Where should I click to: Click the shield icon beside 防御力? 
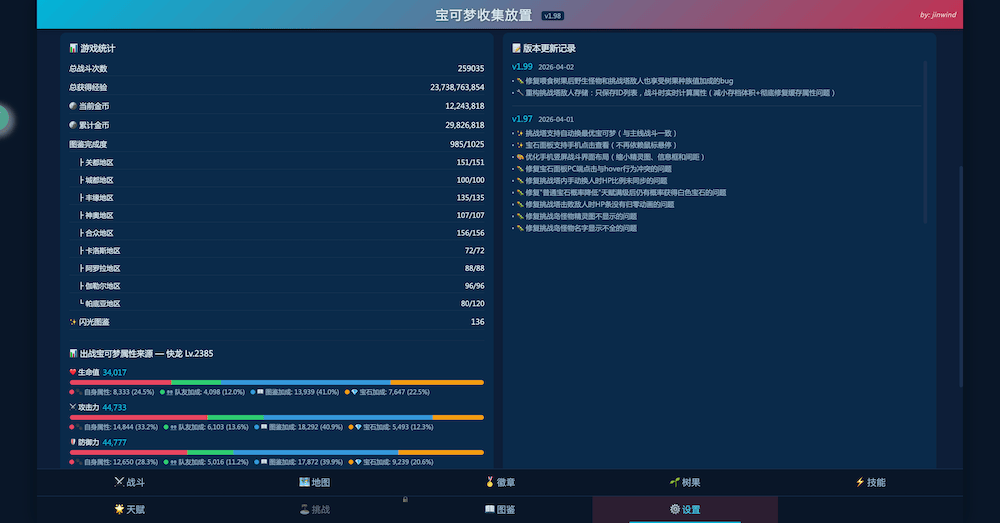pos(73,442)
